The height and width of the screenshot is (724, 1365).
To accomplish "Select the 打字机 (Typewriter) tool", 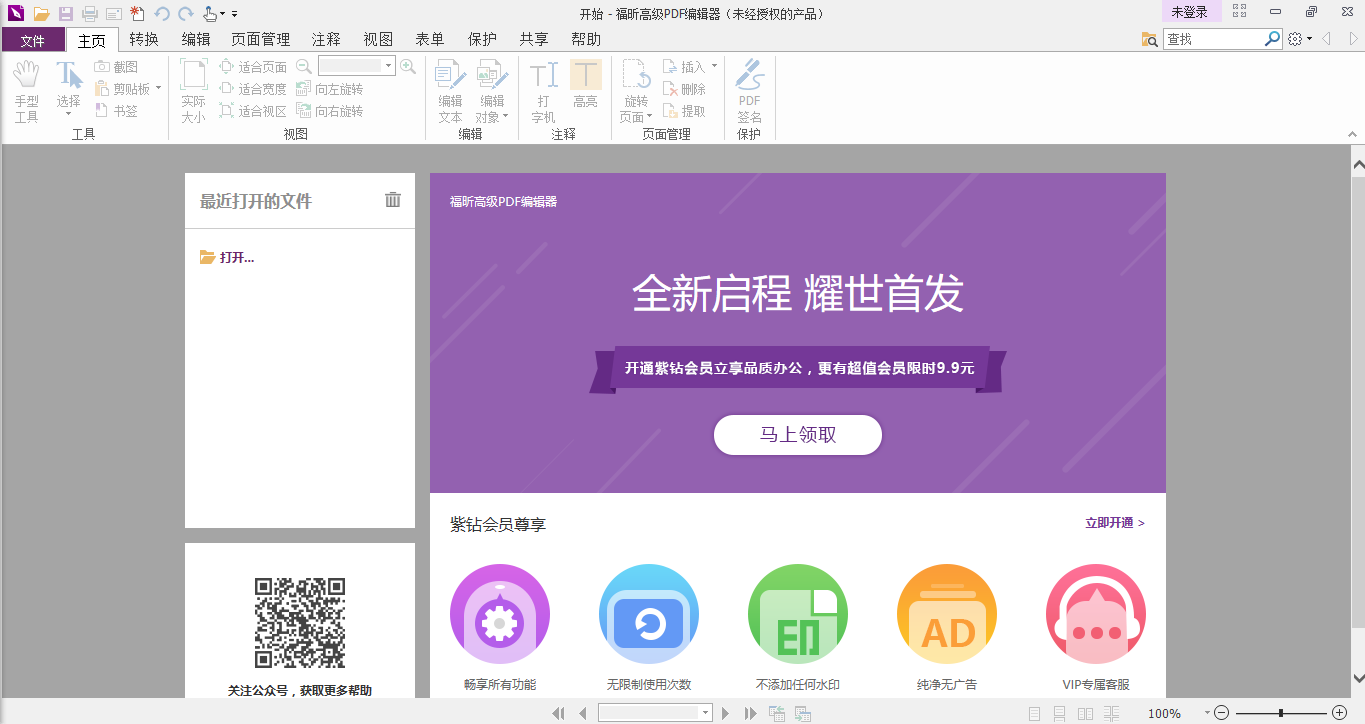I will click(x=541, y=88).
